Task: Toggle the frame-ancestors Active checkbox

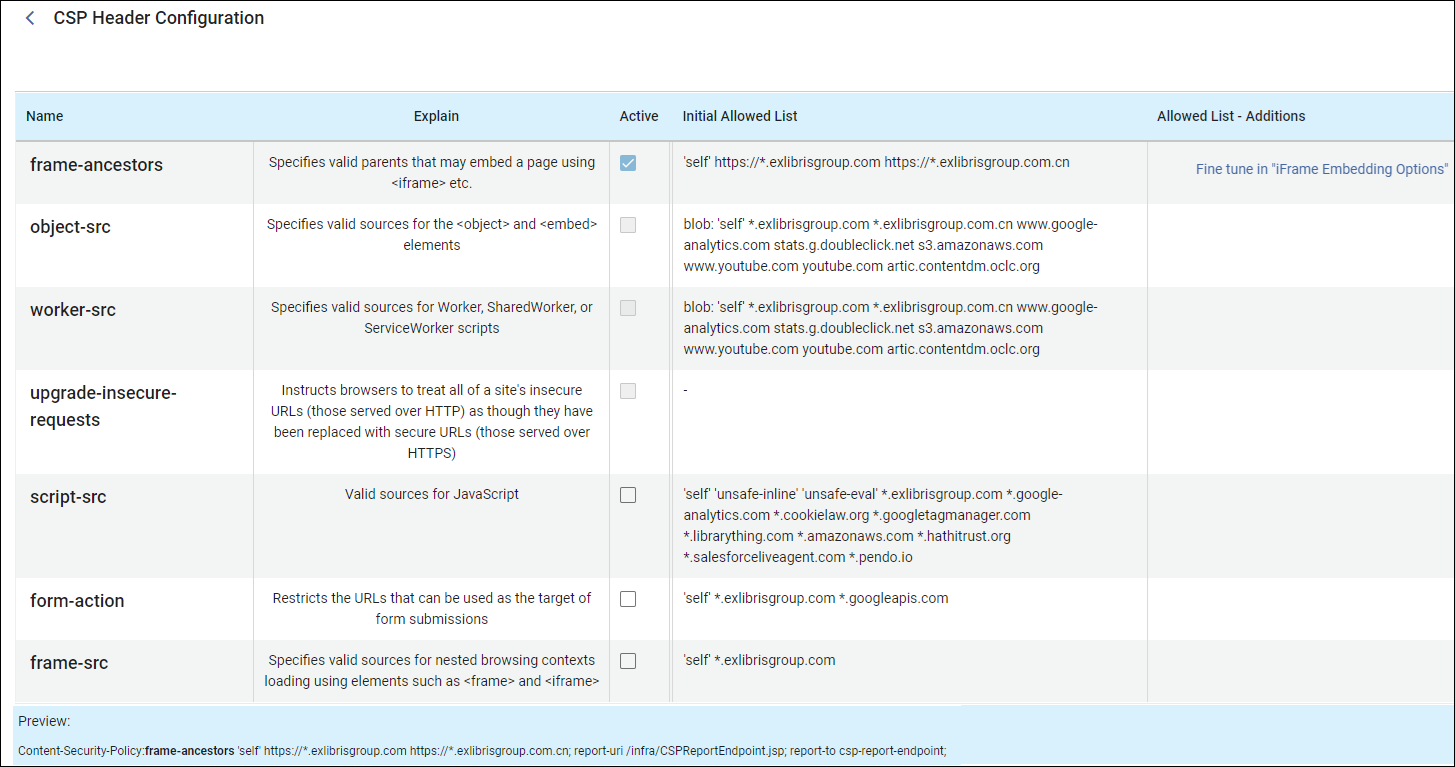Action: (628, 163)
